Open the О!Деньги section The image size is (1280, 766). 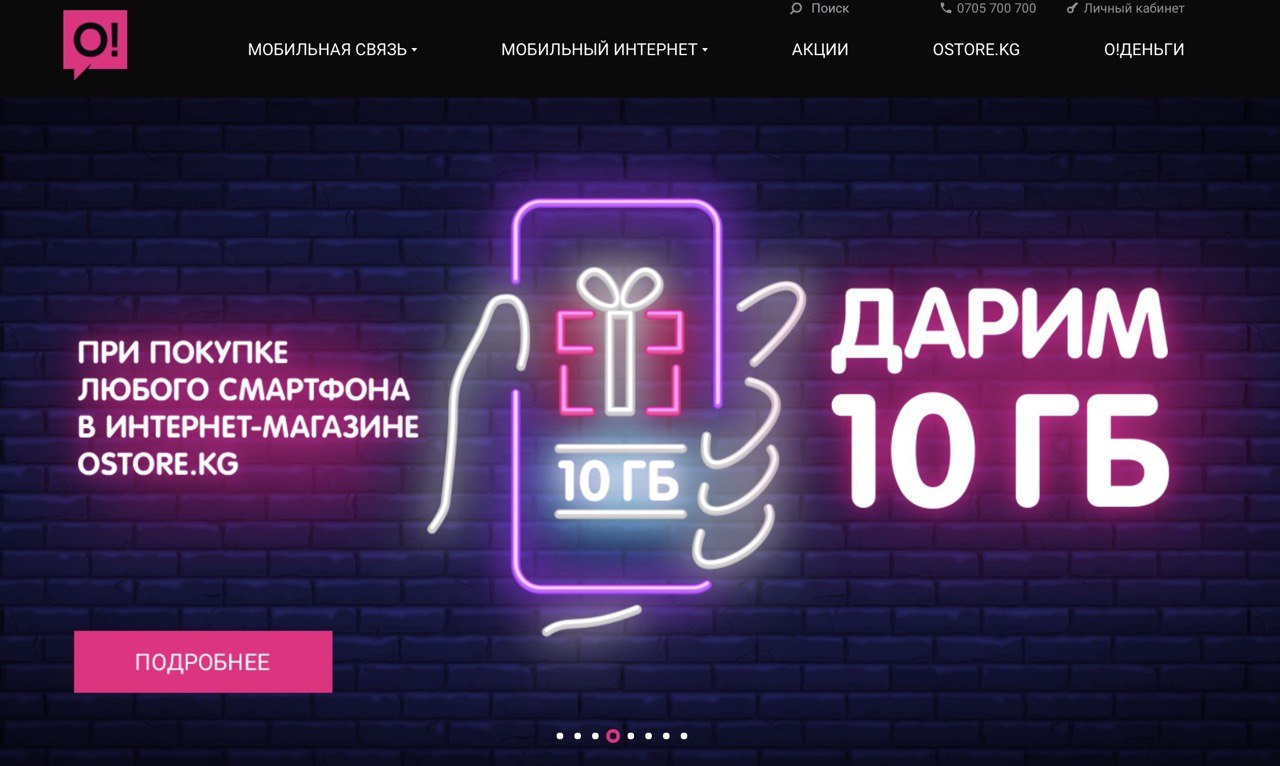[x=1144, y=49]
